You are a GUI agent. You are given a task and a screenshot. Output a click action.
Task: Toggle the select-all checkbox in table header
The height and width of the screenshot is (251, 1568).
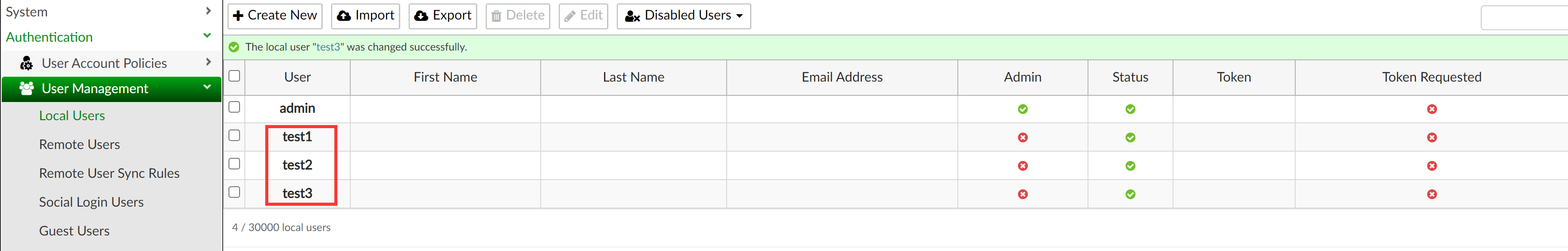[234, 76]
